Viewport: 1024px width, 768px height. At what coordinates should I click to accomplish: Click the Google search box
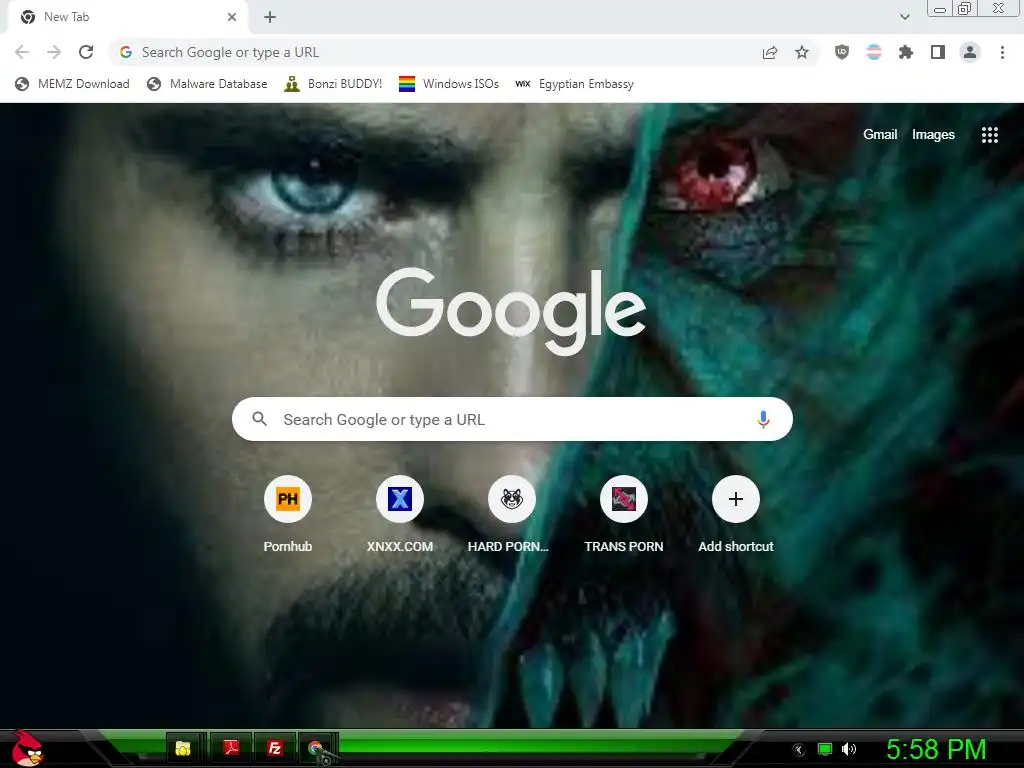tap(512, 419)
